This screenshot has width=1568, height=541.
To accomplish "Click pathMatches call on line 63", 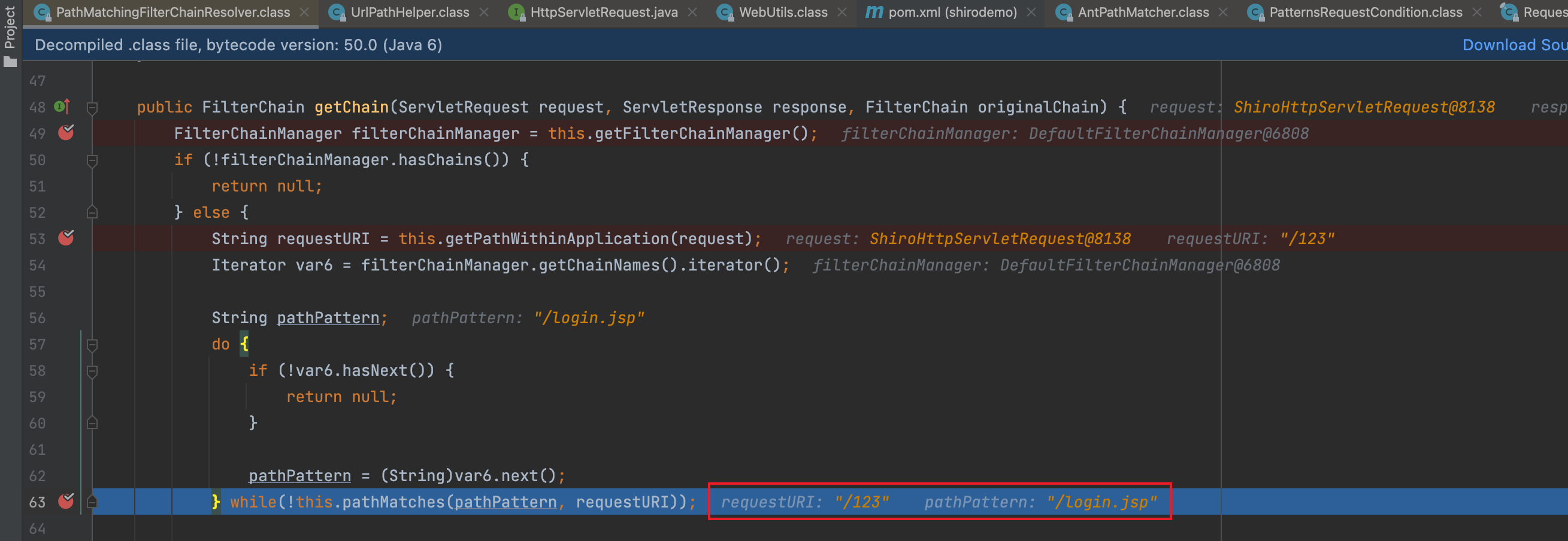I will (393, 502).
